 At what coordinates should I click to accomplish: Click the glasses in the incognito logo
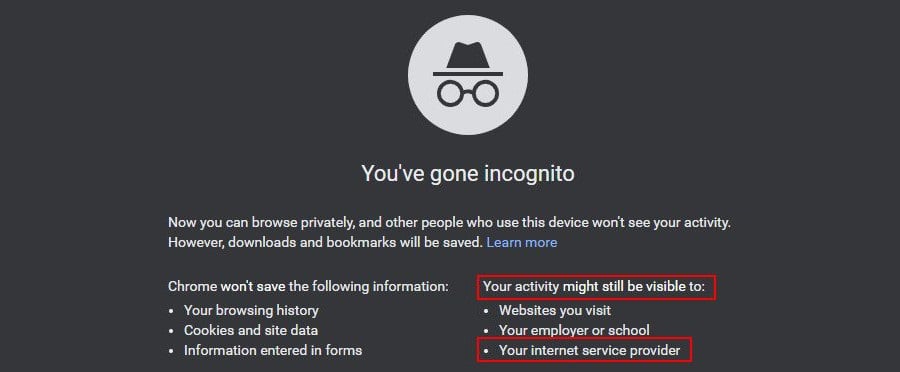point(468,94)
